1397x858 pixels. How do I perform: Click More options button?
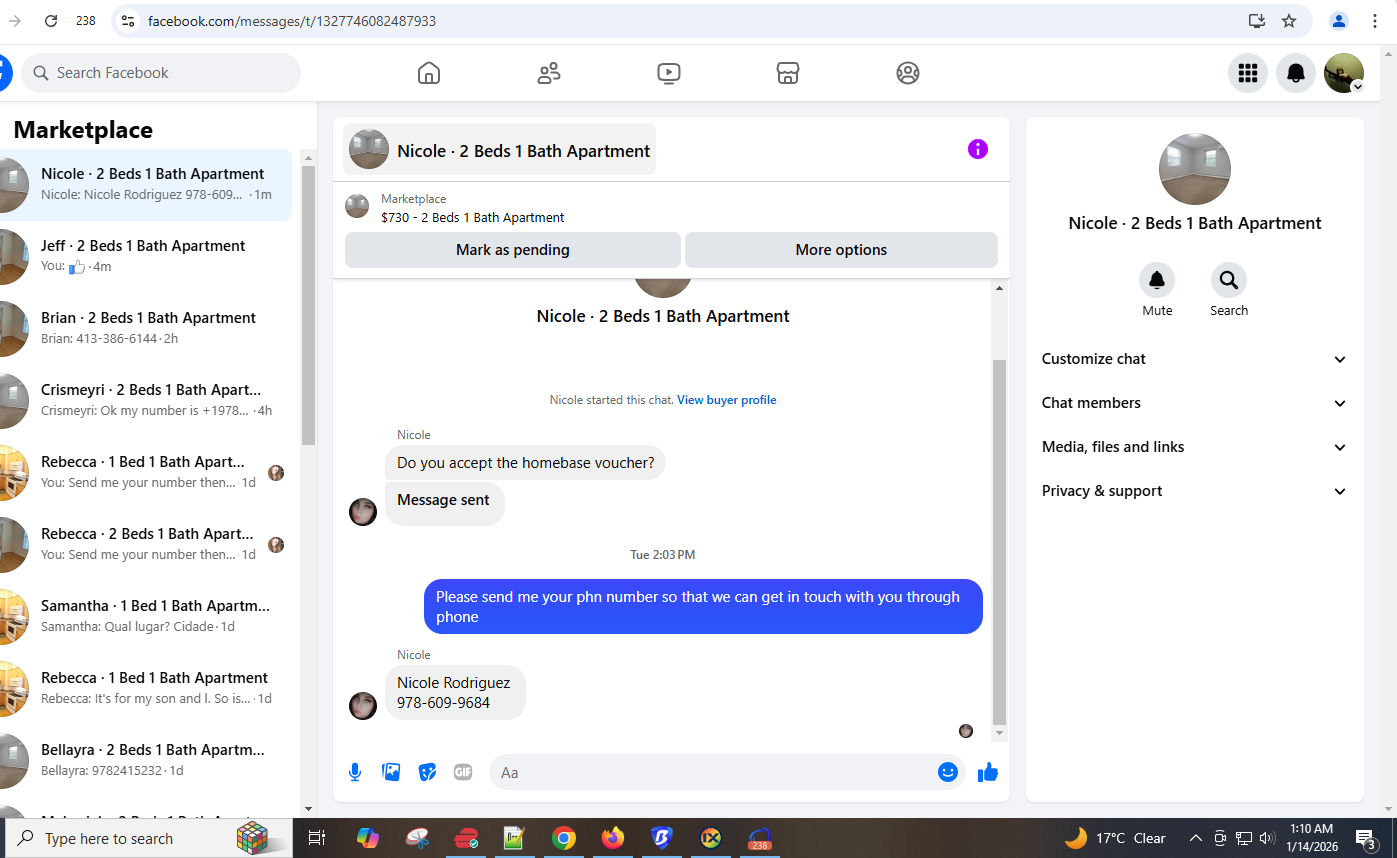pyautogui.click(x=841, y=250)
